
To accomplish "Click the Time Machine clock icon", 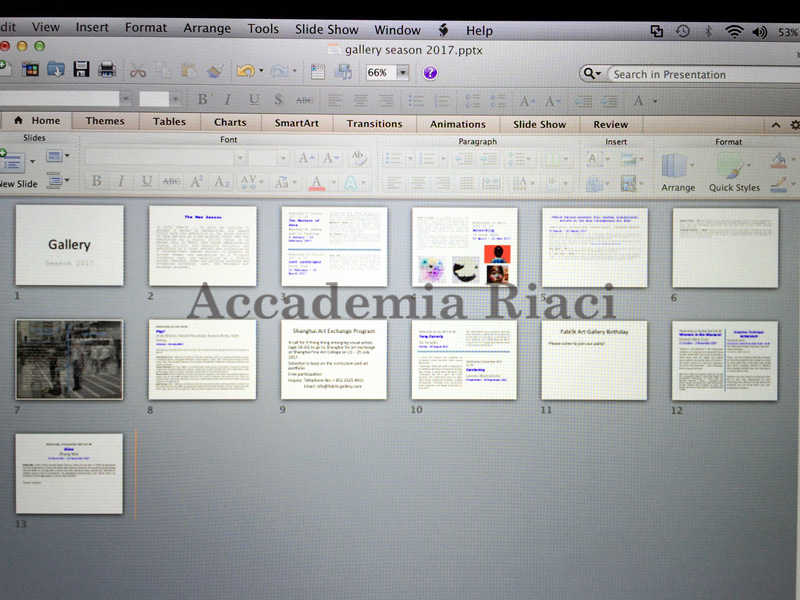I will coord(683,32).
